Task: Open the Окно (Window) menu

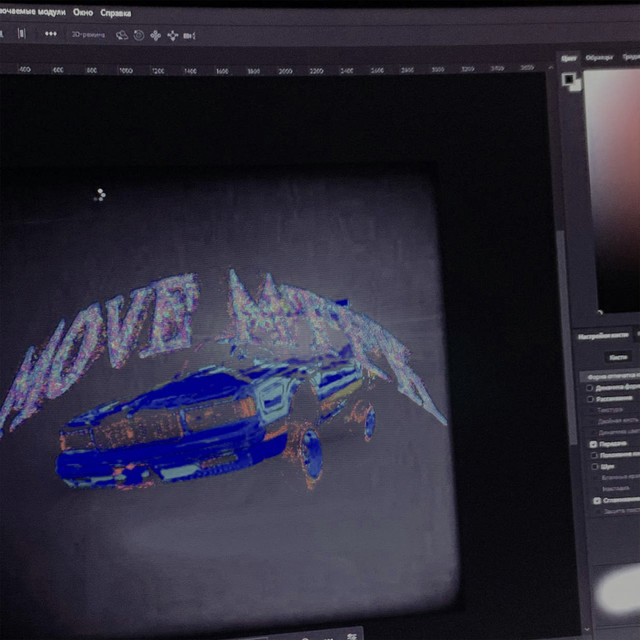Action: (x=83, y=13)
